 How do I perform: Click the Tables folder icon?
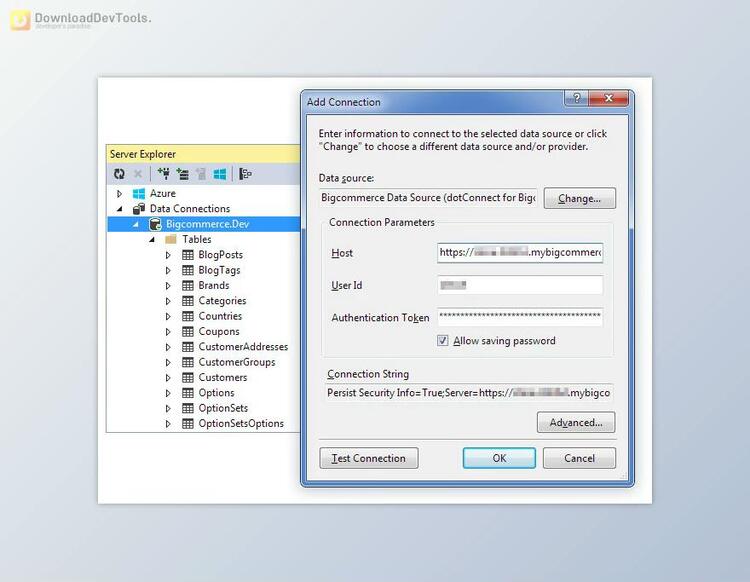[171, 240]
